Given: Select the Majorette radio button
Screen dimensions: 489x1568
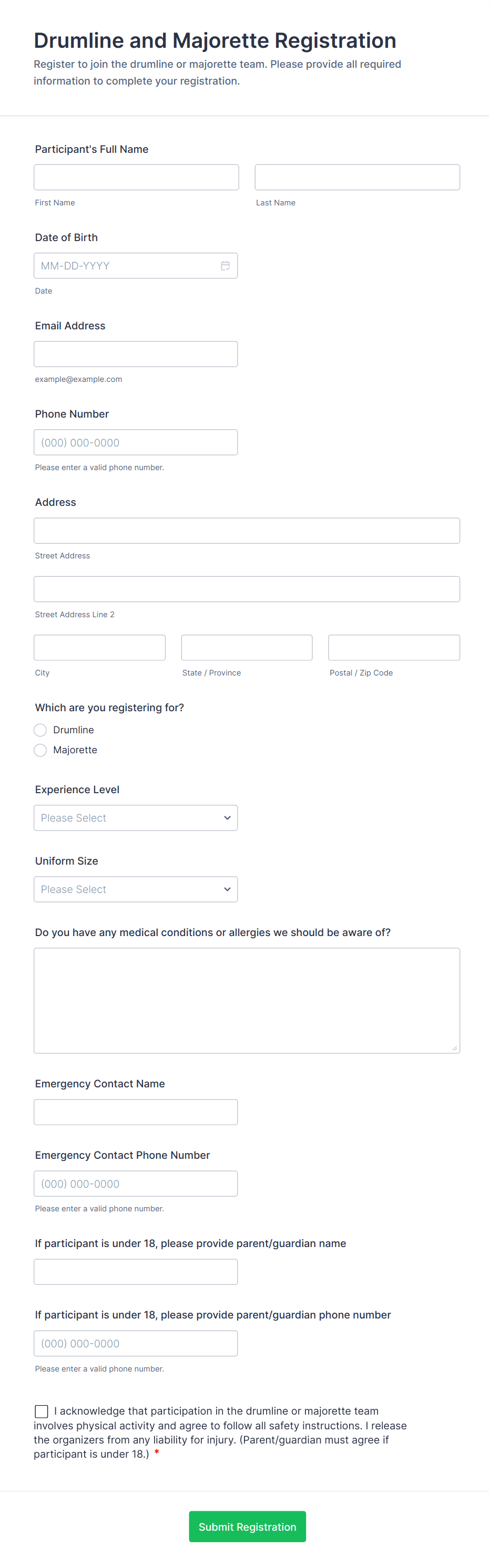Looking at the screenshot, I should coord(39,750).
